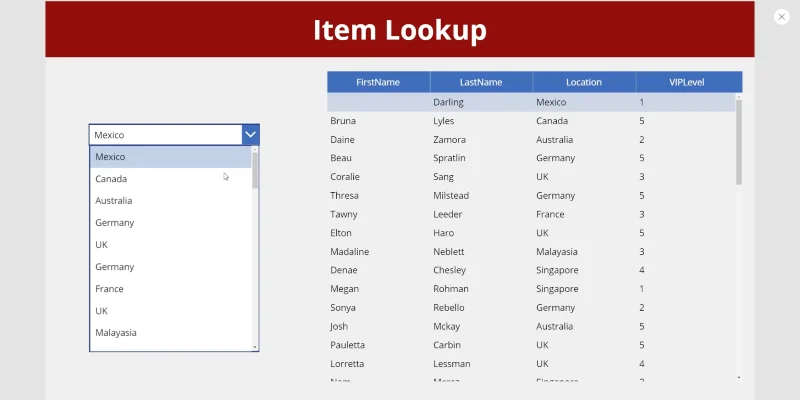Click the Location column header
This screenshot has width=800, height=400.
584,82
